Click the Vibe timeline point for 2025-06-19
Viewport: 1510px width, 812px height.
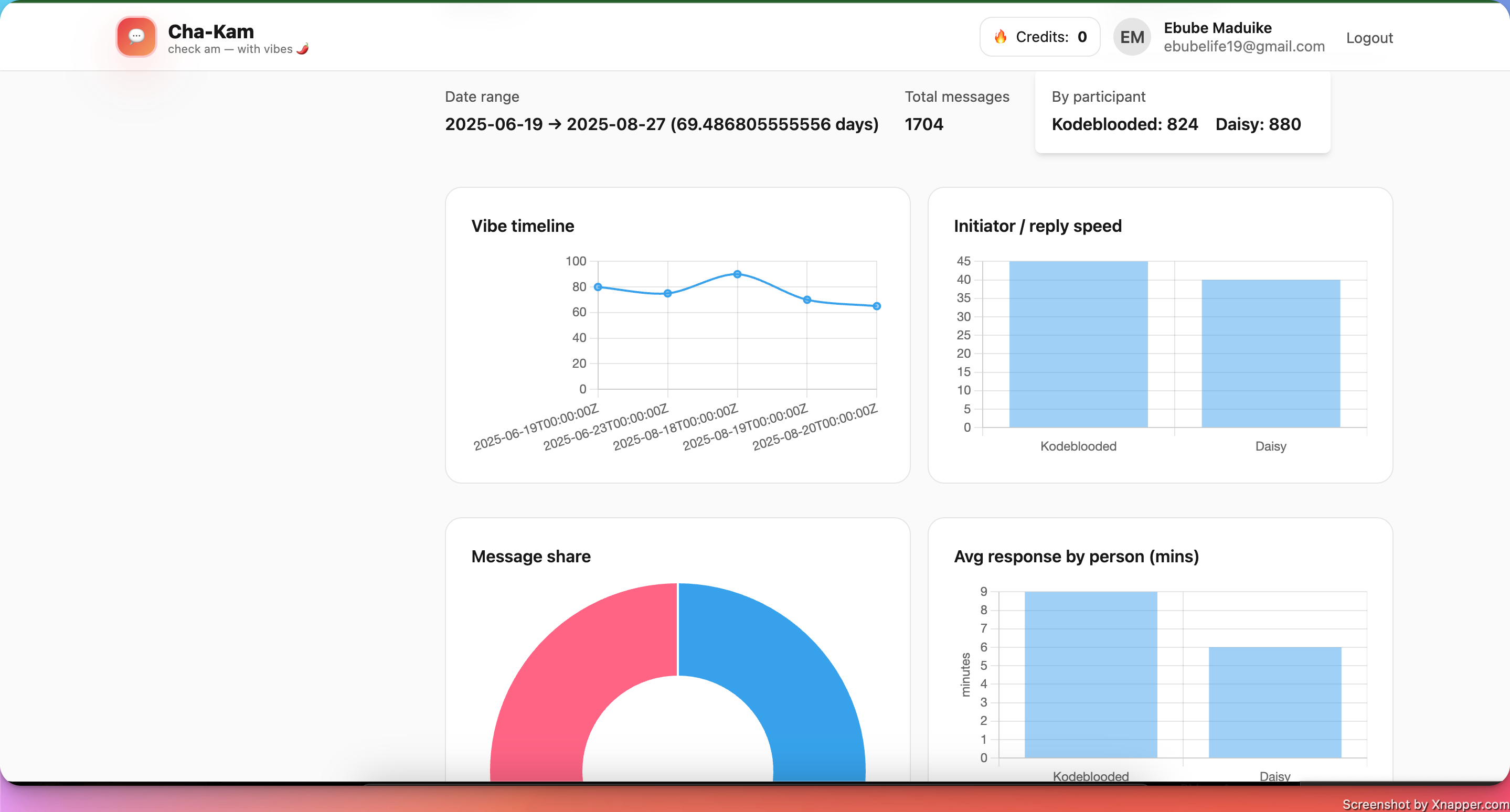pos(598,287)
